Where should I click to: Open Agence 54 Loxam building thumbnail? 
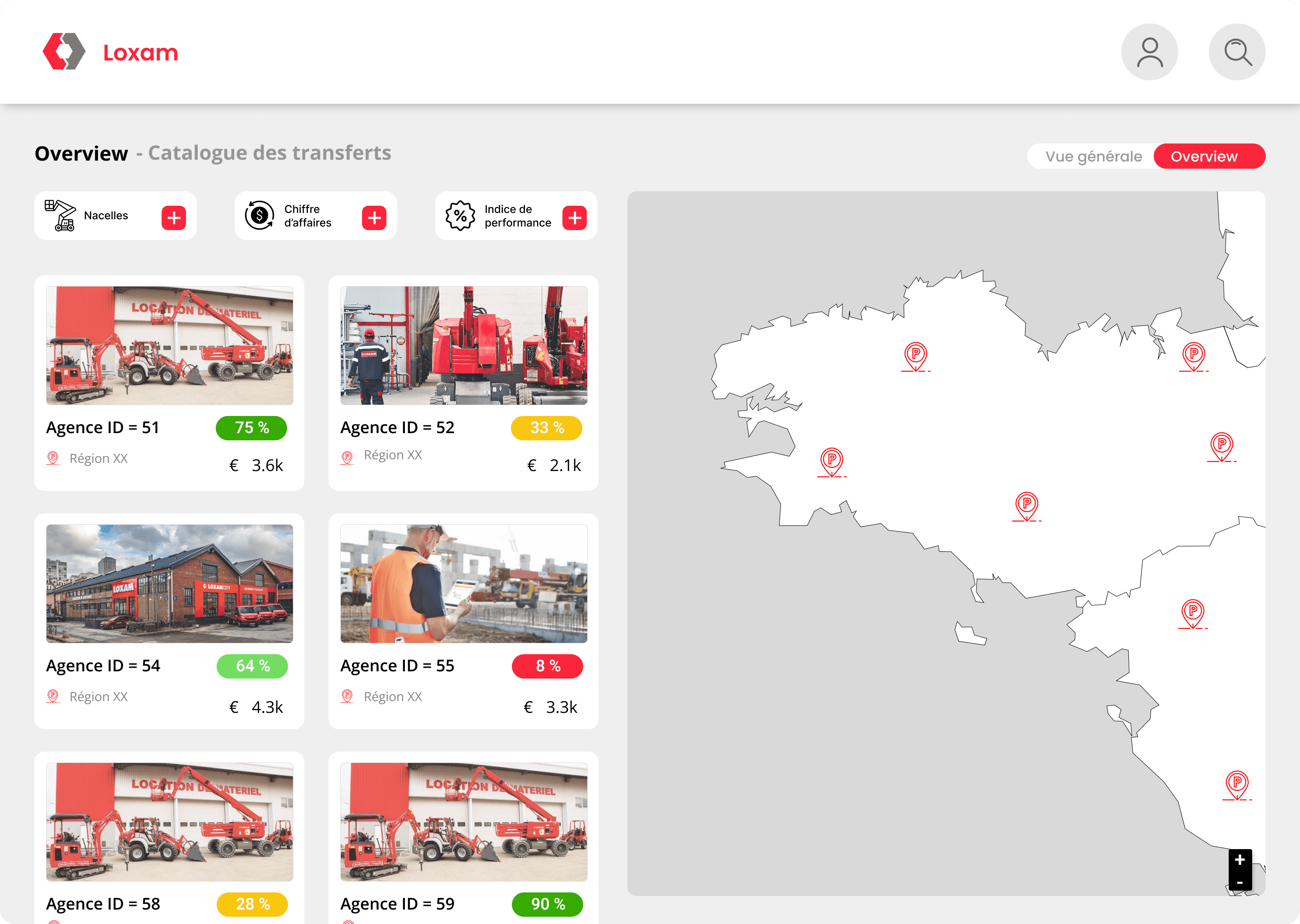170,584
